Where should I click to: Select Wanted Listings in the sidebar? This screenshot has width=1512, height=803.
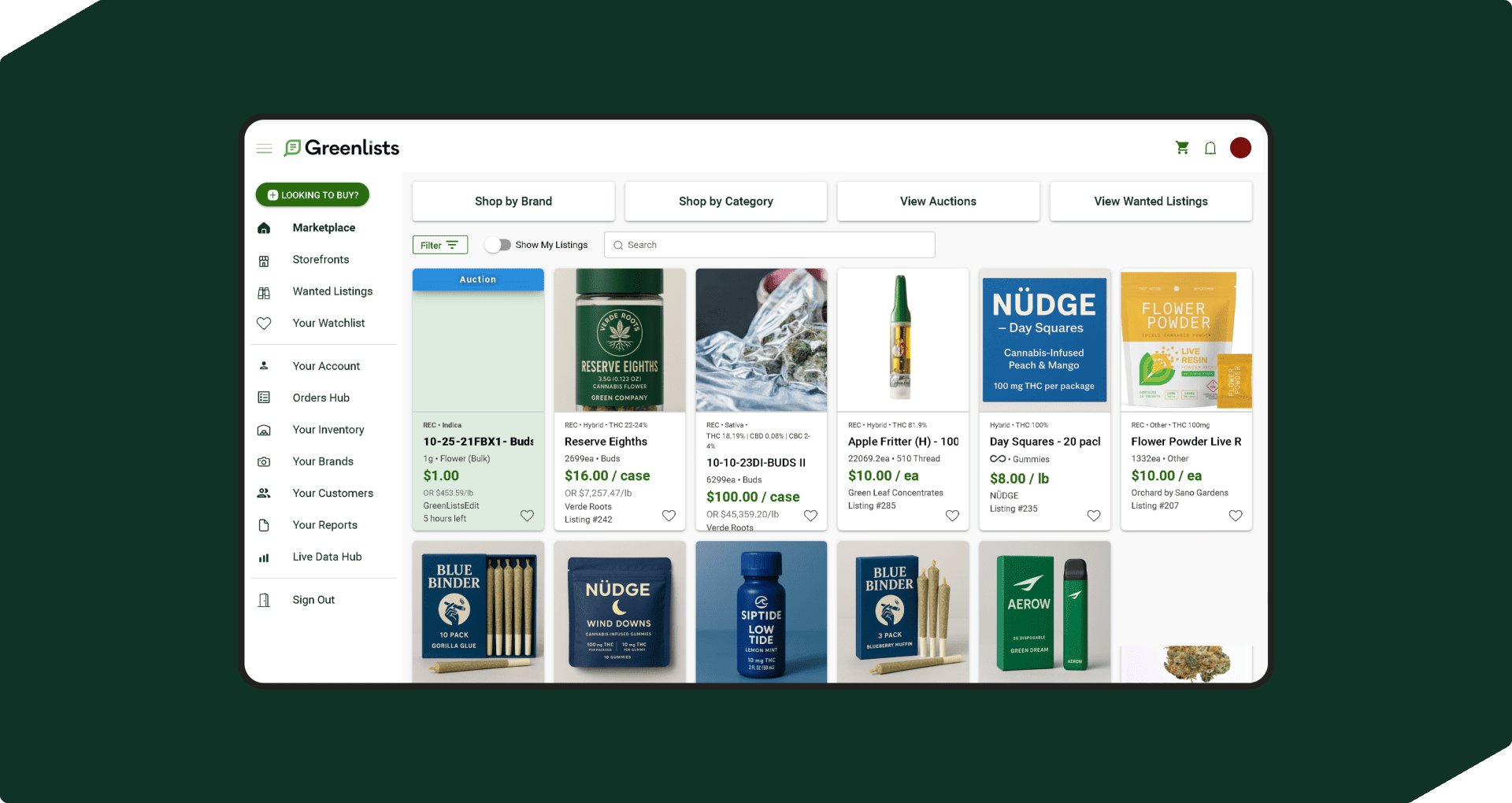[x=332, y=291]
